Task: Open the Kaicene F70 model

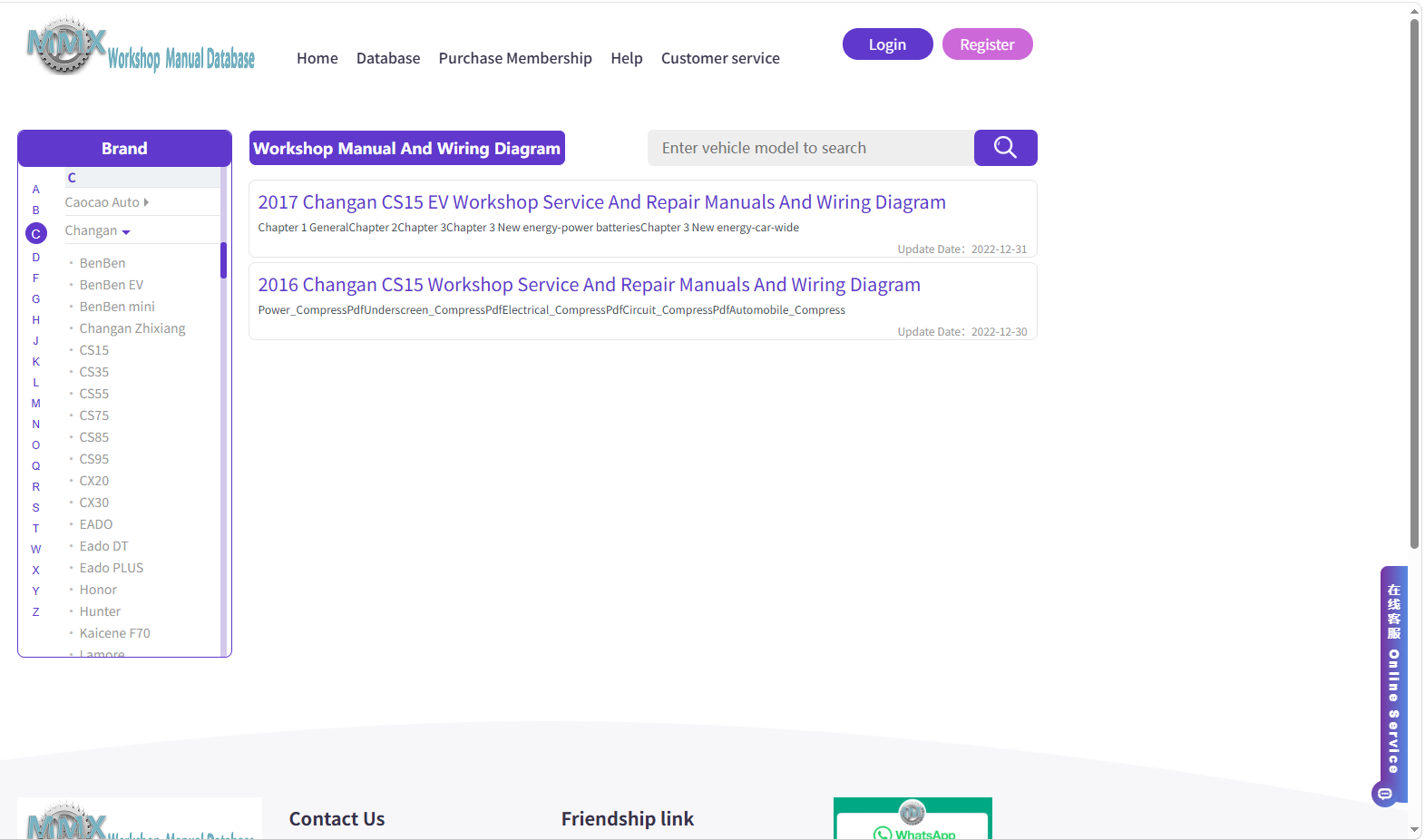Action: point(115,633)
